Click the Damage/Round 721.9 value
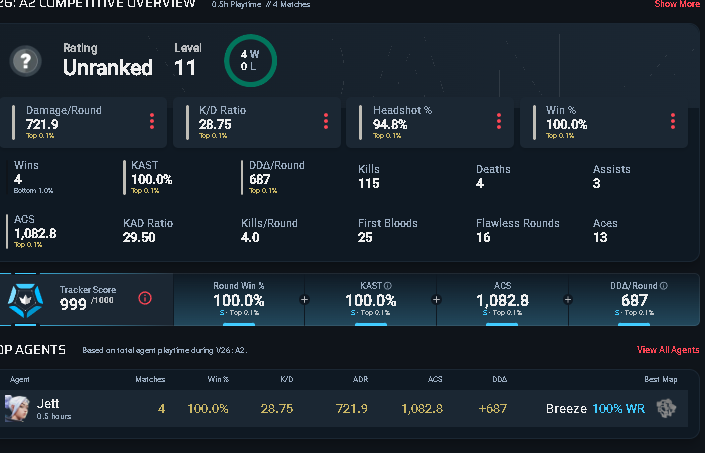 coord(42,124)
